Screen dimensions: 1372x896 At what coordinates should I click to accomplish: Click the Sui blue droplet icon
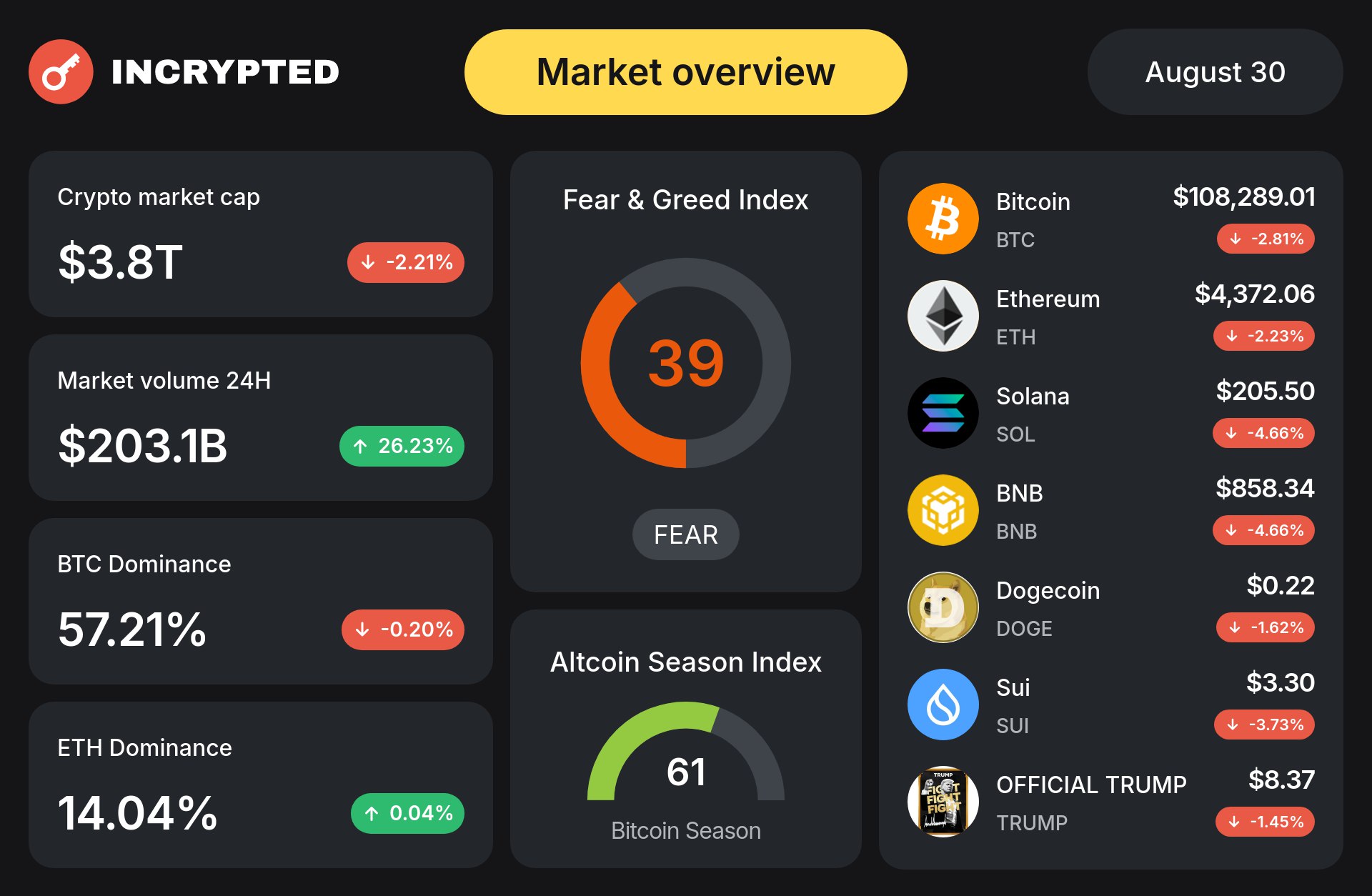[943, 705]
